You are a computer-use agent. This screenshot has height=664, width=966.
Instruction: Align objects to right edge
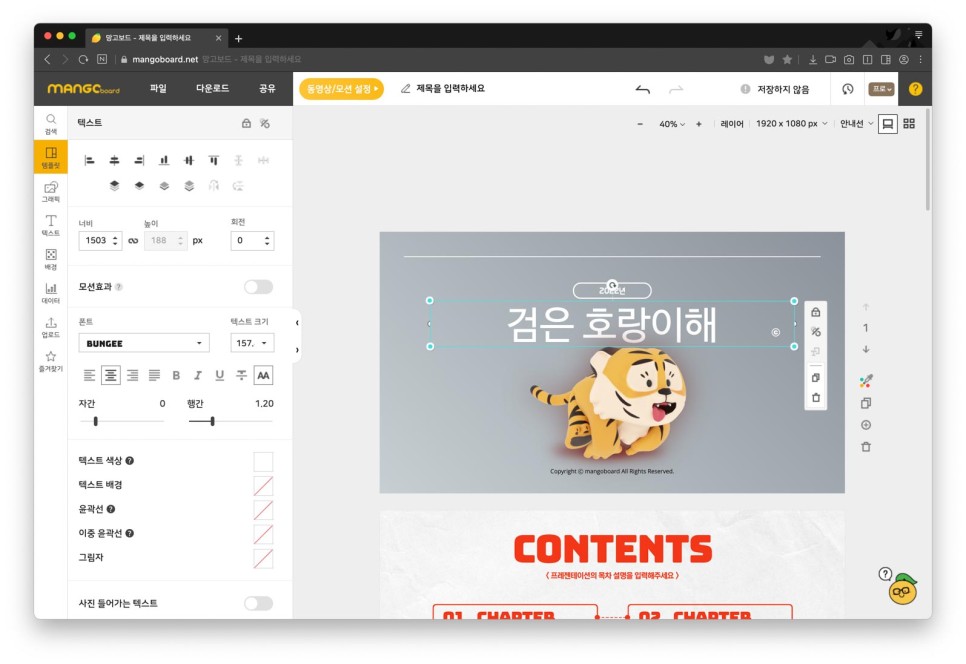[139, 160]
